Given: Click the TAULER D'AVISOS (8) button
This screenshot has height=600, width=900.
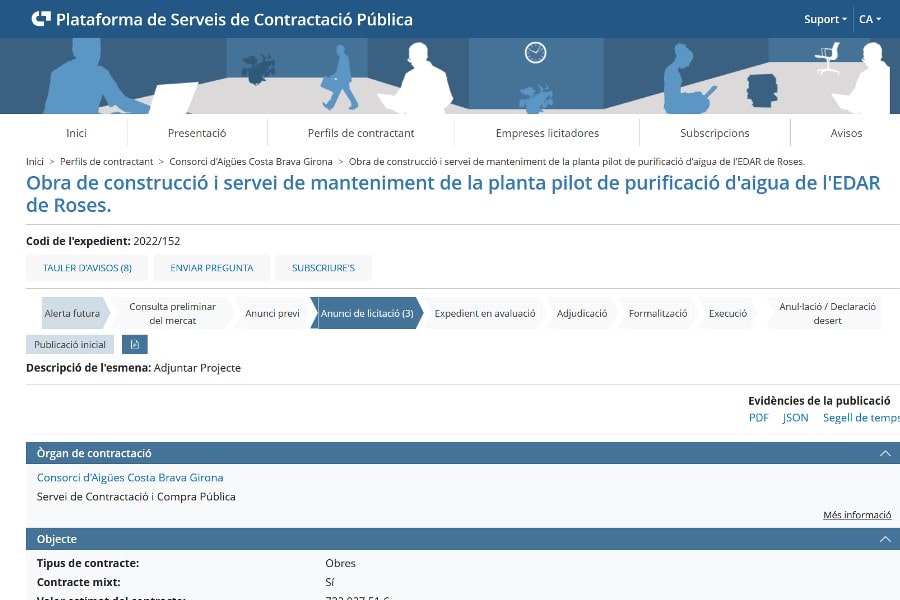Looking at the screenshot, I should (x=87, y=268).
